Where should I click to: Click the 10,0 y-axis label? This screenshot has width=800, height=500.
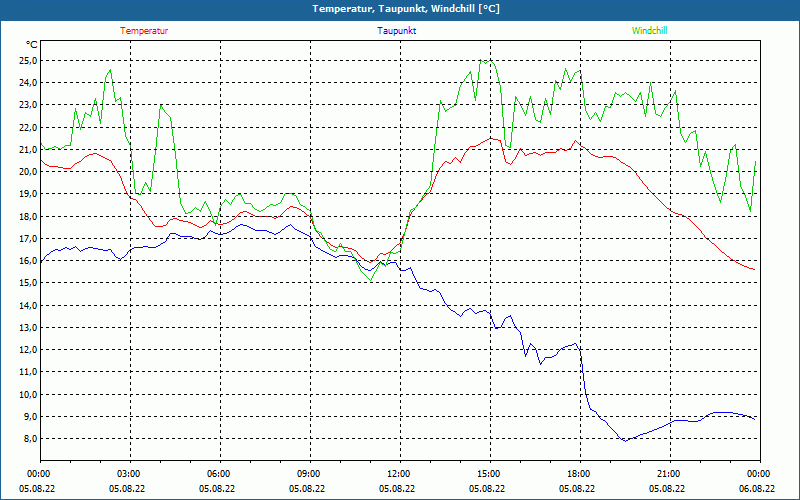[x=29, y=394]
